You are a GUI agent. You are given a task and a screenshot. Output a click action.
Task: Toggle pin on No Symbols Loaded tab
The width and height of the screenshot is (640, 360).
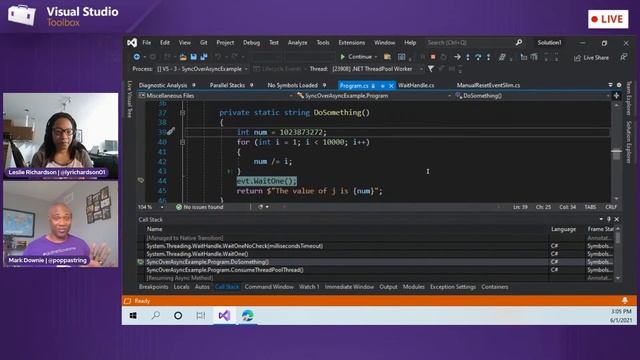click(x=324, y=85)
